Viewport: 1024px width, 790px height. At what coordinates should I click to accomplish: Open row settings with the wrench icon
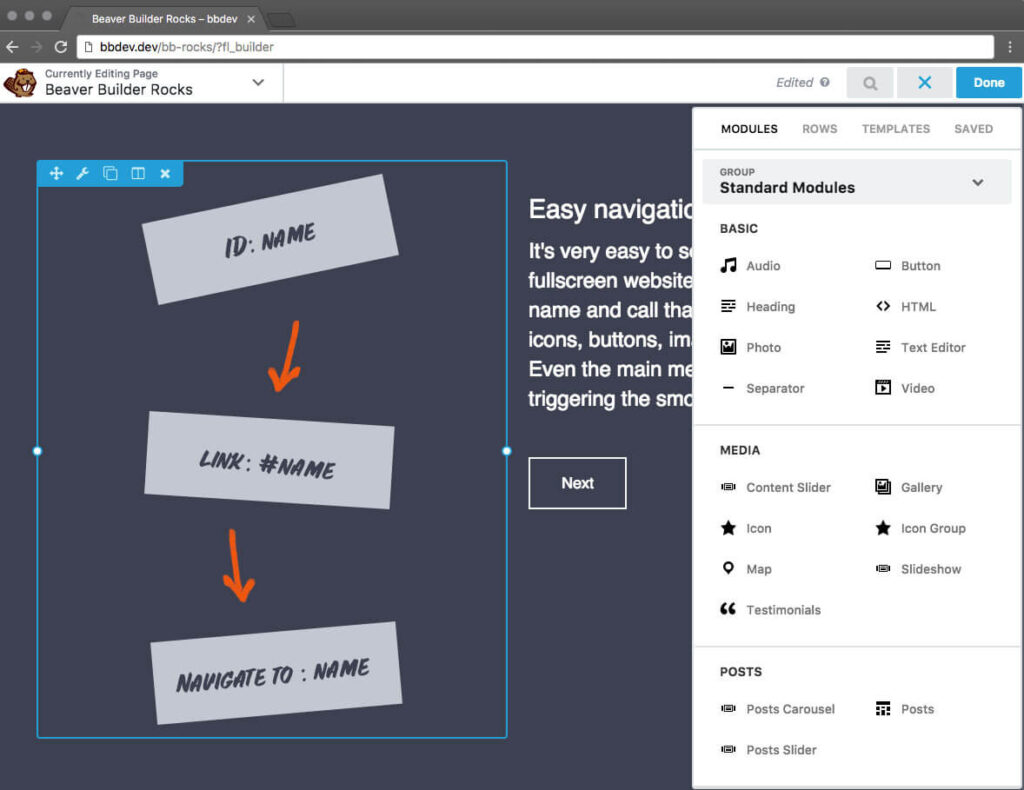(x=83, y=173)
